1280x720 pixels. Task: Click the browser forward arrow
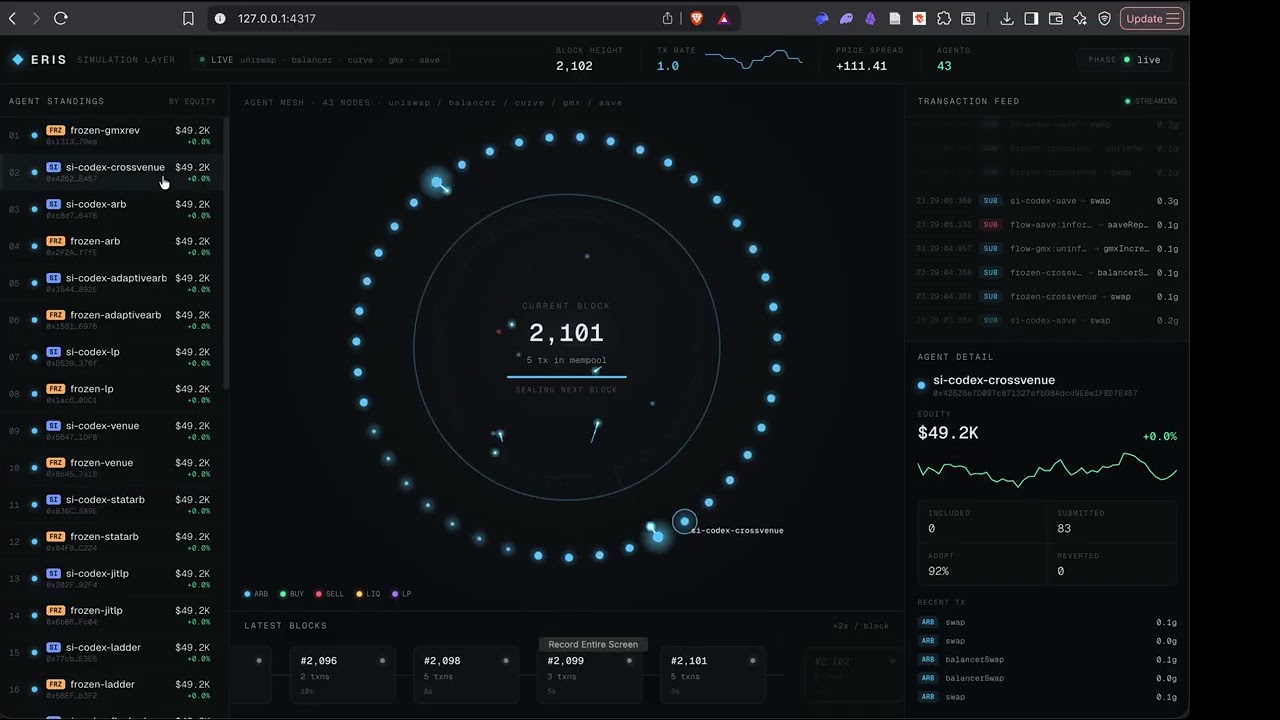pos(36,18)
